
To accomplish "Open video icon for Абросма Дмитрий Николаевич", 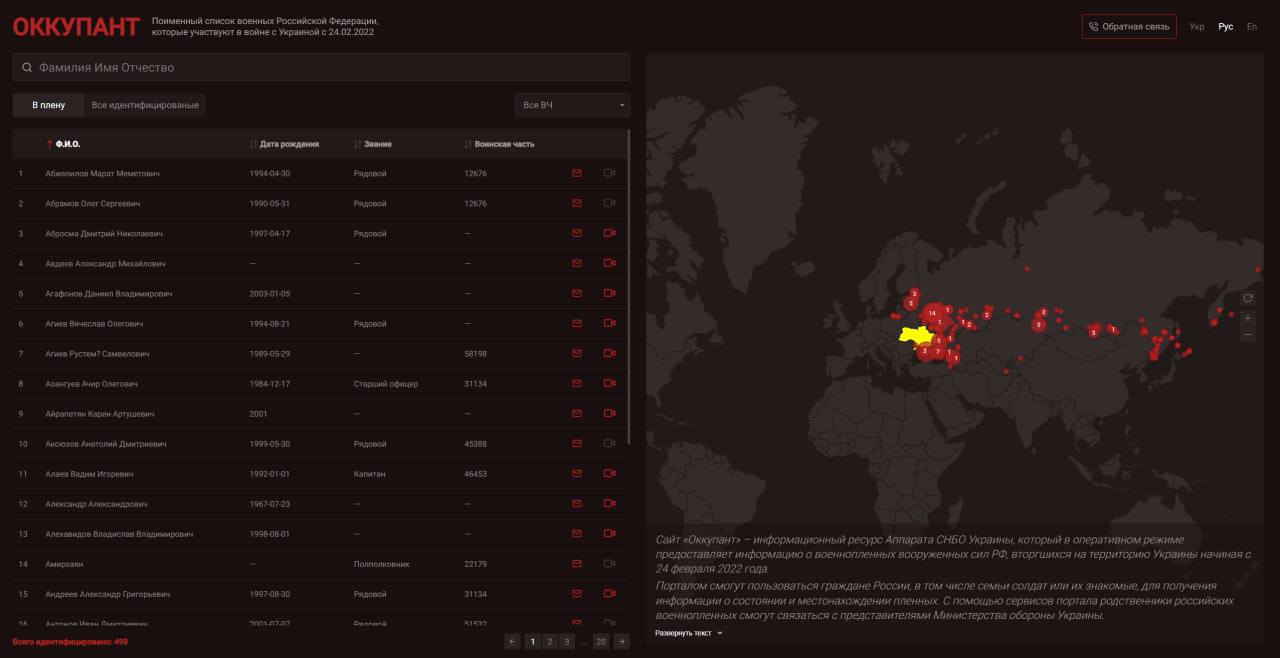I will [x=609, y=233].
